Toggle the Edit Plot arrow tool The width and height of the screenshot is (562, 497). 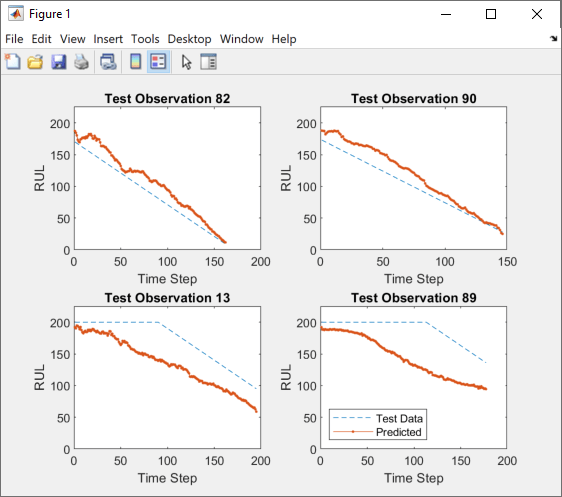pyautogui.click(x=186, y=62)
